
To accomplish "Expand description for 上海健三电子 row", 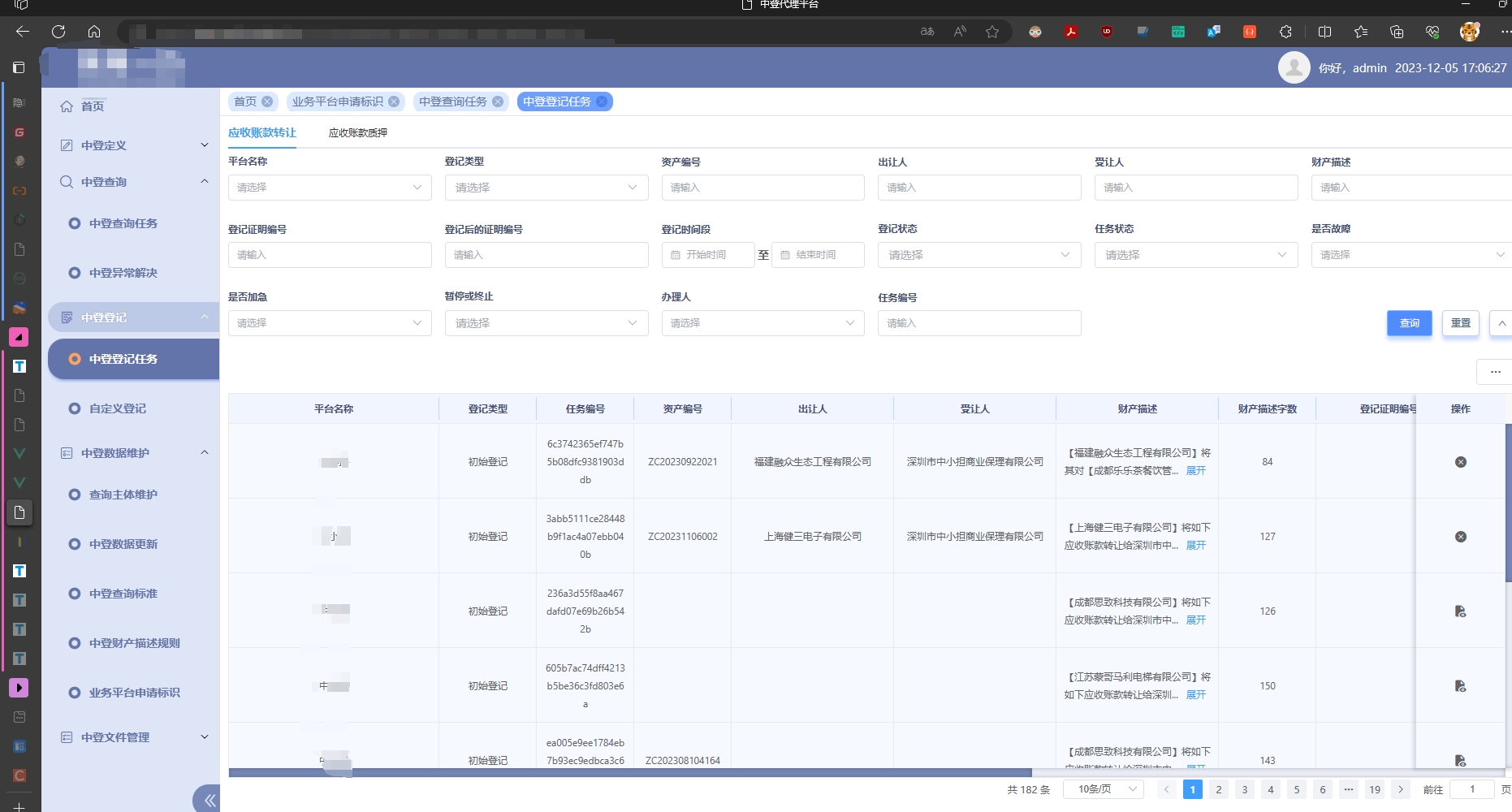I will coord(1196,546).
